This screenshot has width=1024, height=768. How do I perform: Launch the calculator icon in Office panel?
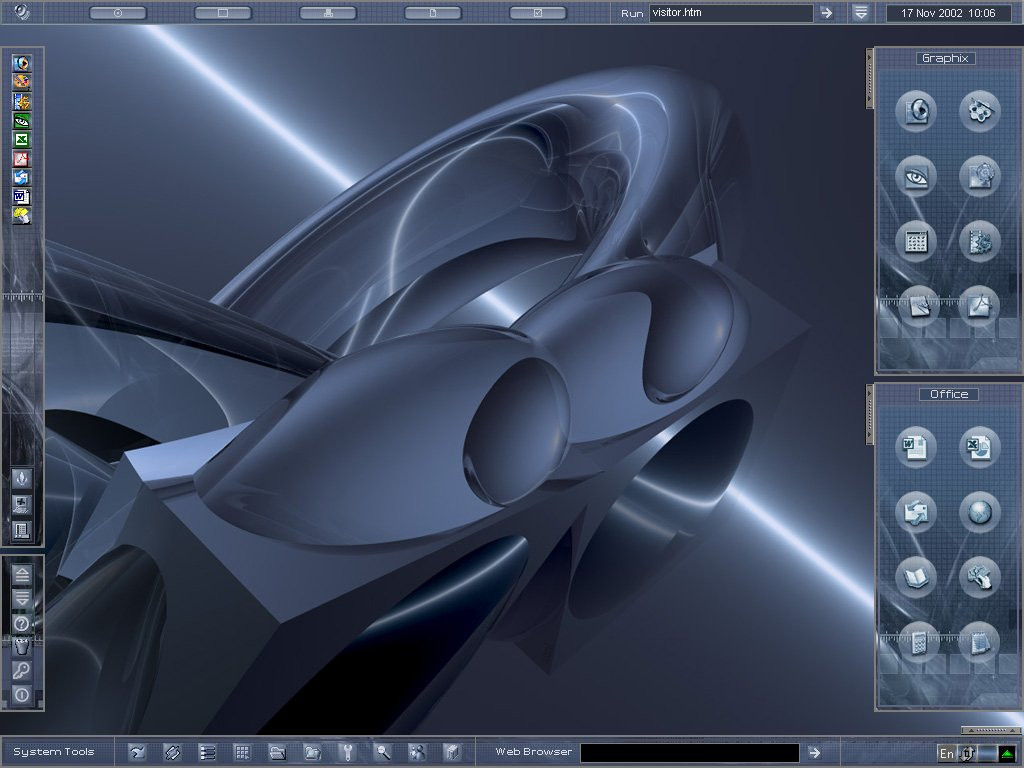pos(916,642)
